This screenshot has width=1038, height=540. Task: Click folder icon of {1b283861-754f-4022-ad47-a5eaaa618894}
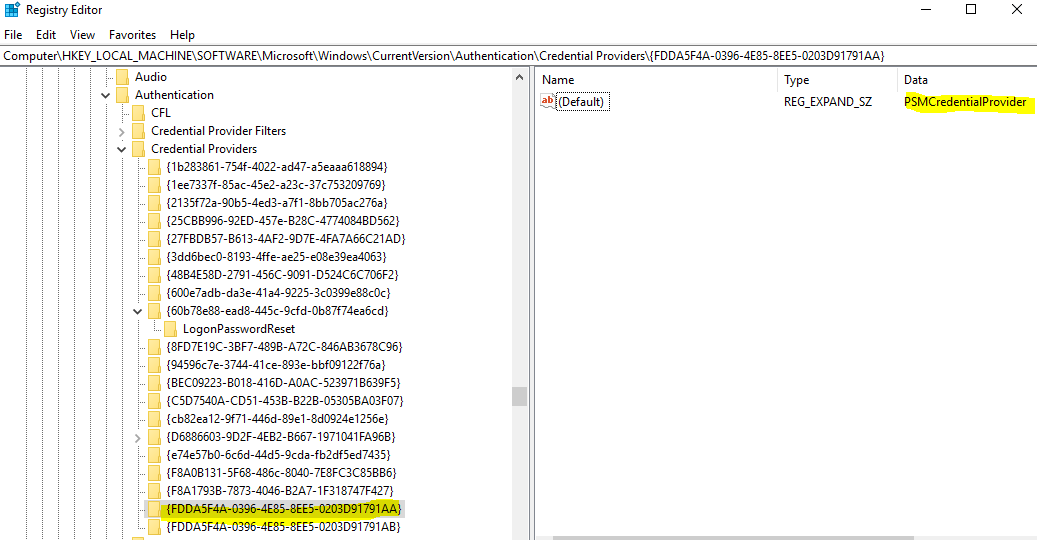[154, 167]
